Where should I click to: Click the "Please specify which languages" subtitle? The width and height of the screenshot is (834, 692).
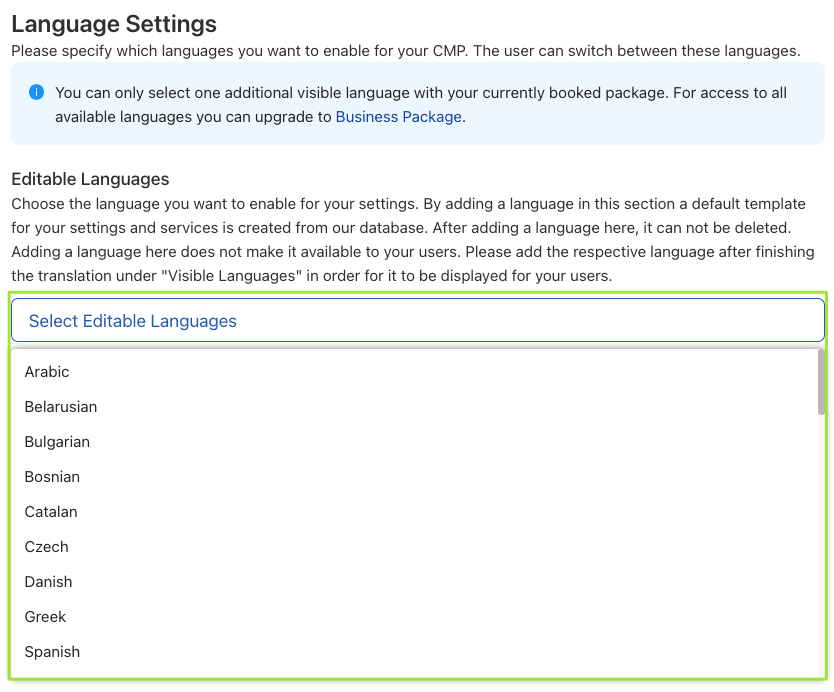405,50
